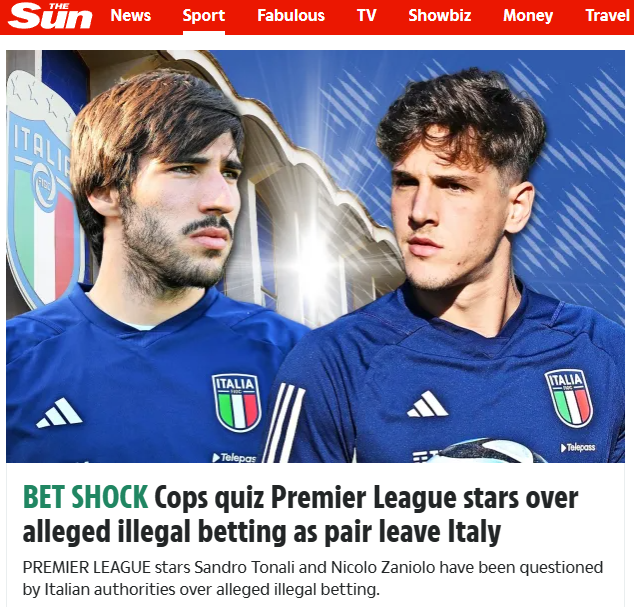Click the Adidas logo on the right jersey
634x607 pixels.
click(427, 404)
